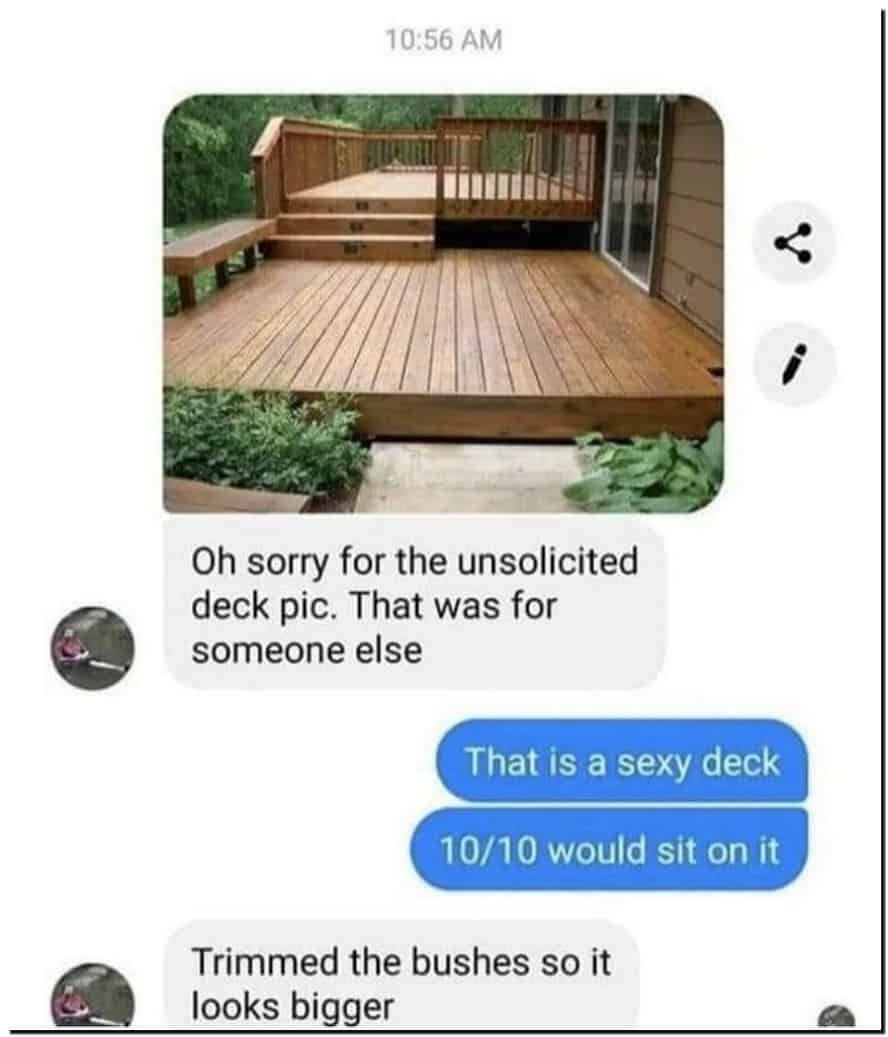Open the wooden deck photo attachment
This screenshot has width=888, height=1037.
coord(444,304)
